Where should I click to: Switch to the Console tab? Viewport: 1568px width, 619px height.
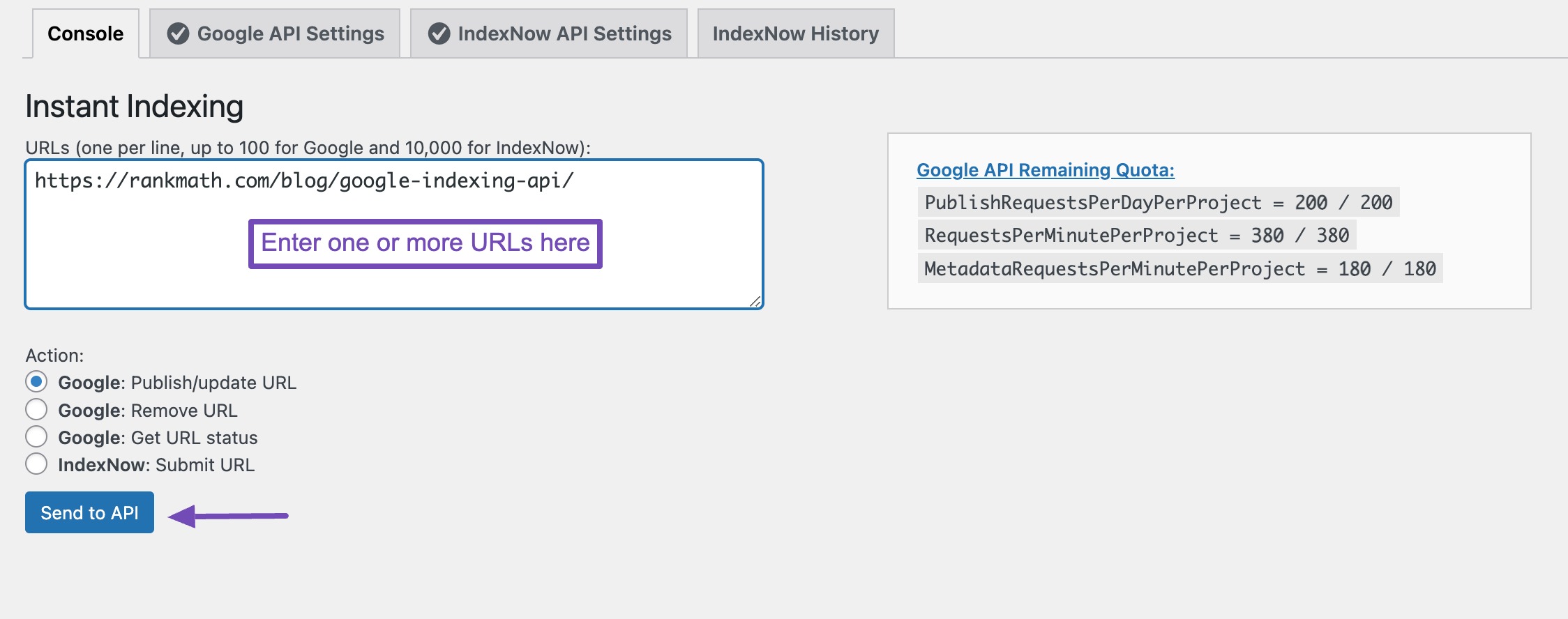85,33
